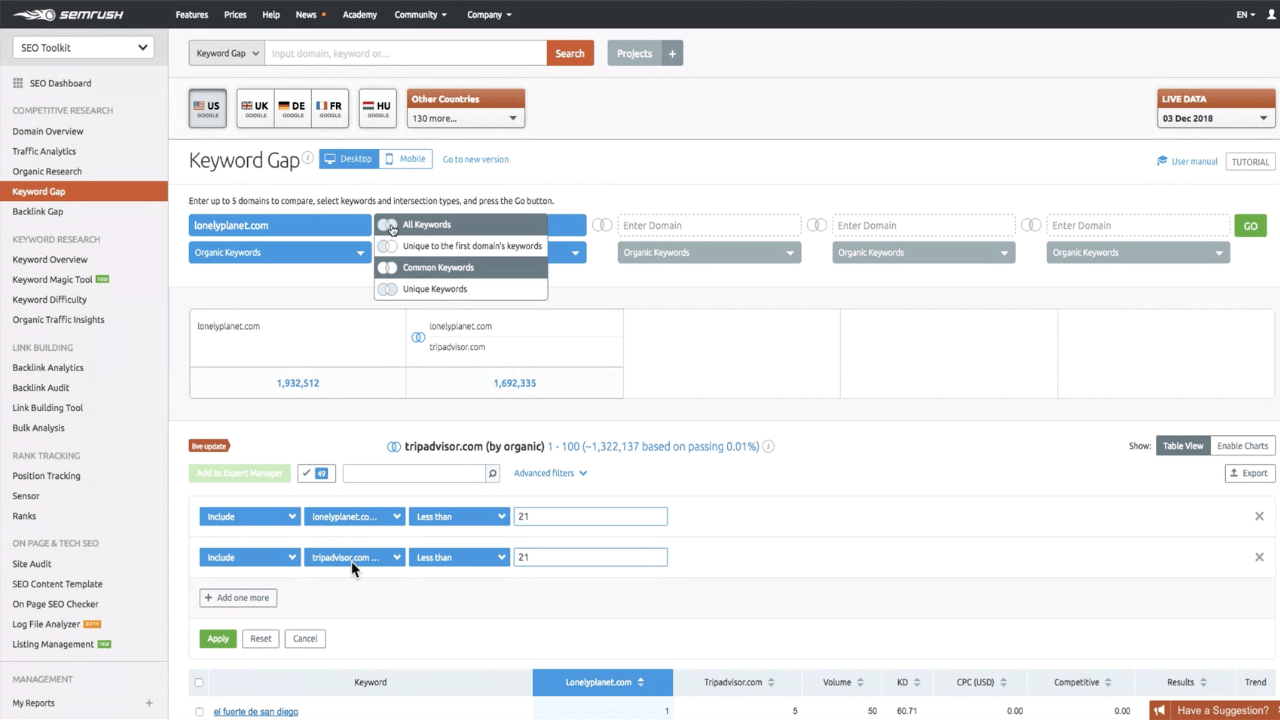Click the plus icon next to Projects
The image size is (1280, 720).
[672, 53]
